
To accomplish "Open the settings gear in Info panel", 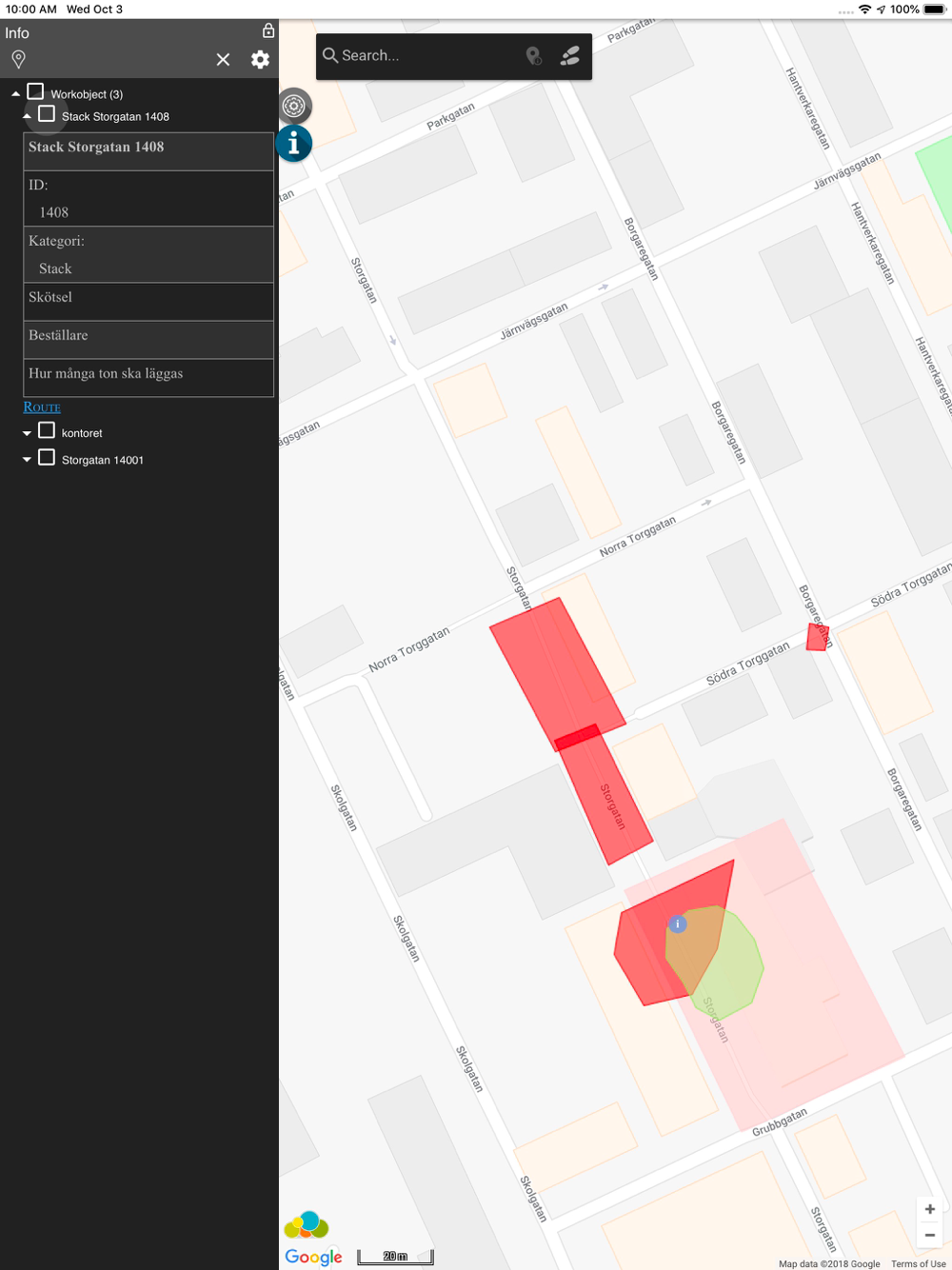I will tap(260, 60).
